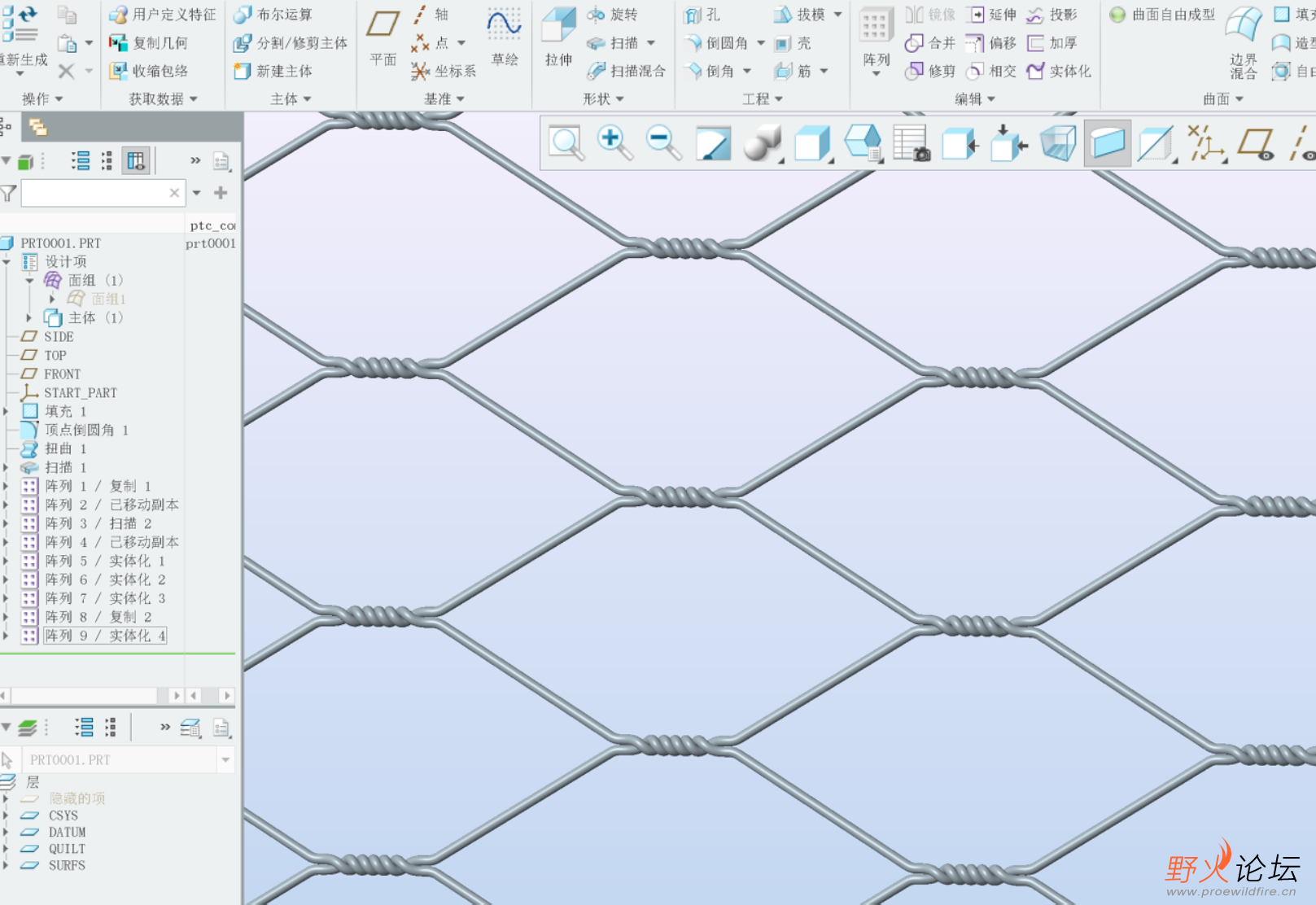1316x905 pixels.
Task: Open the 曲面 group menu
Action: tap(1223, 99)
